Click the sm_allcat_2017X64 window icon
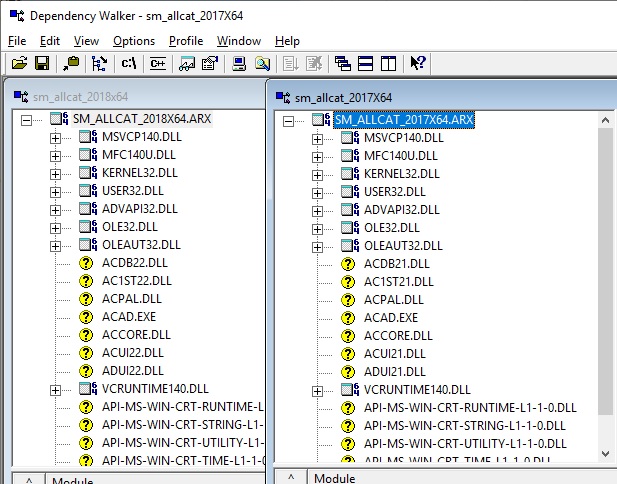Viewport: 617px width, 484px height. pyautogui.click(x=283, y=97)
